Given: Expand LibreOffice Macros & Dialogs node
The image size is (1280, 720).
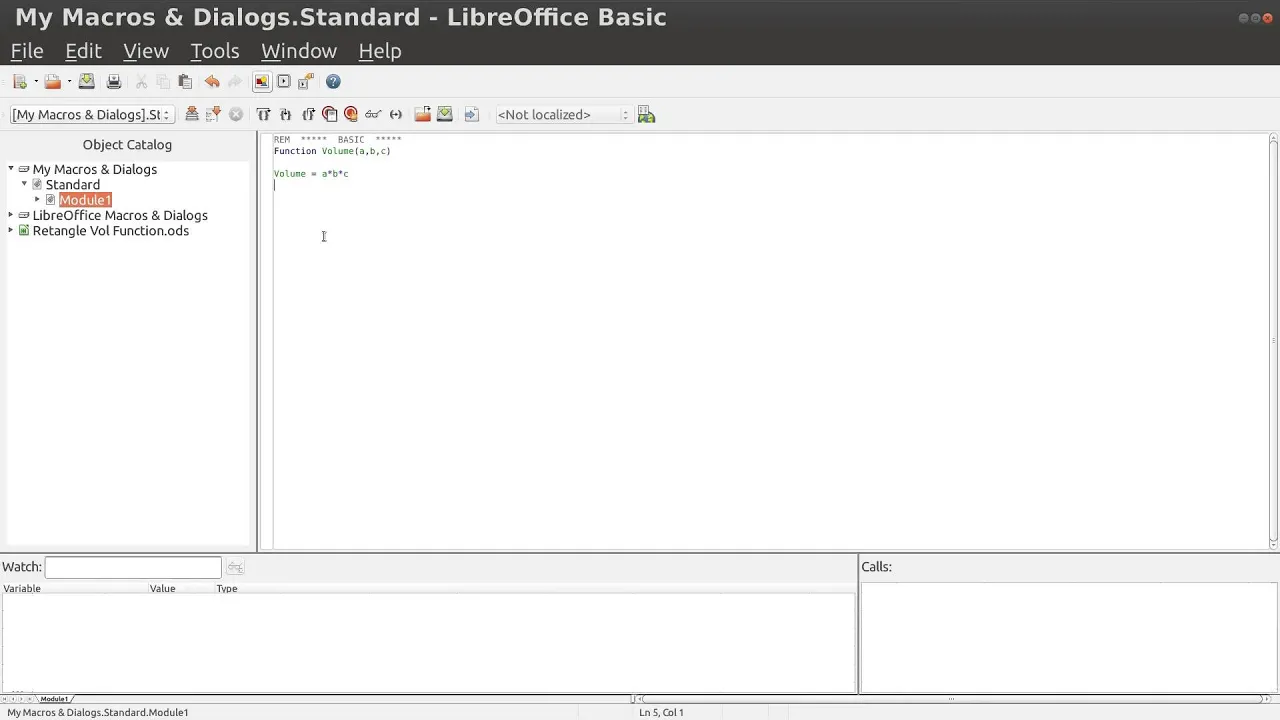Looking at the screenshot, I should [11, 215].
